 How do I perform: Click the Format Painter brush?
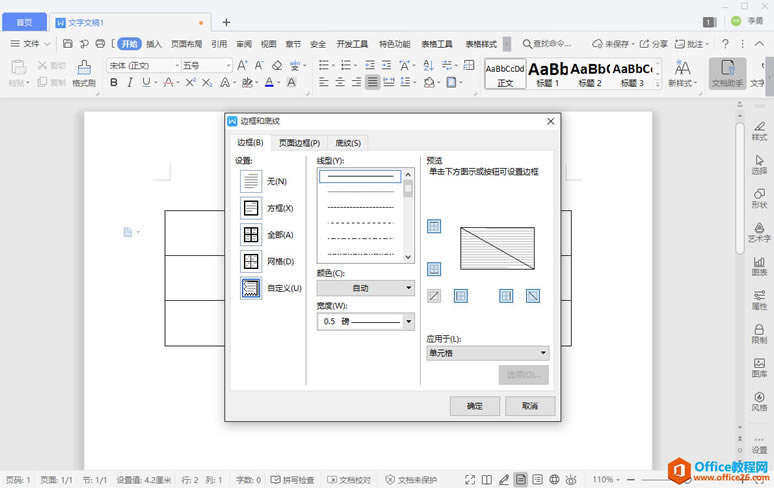pyautogui.click(x=84, y=73)
